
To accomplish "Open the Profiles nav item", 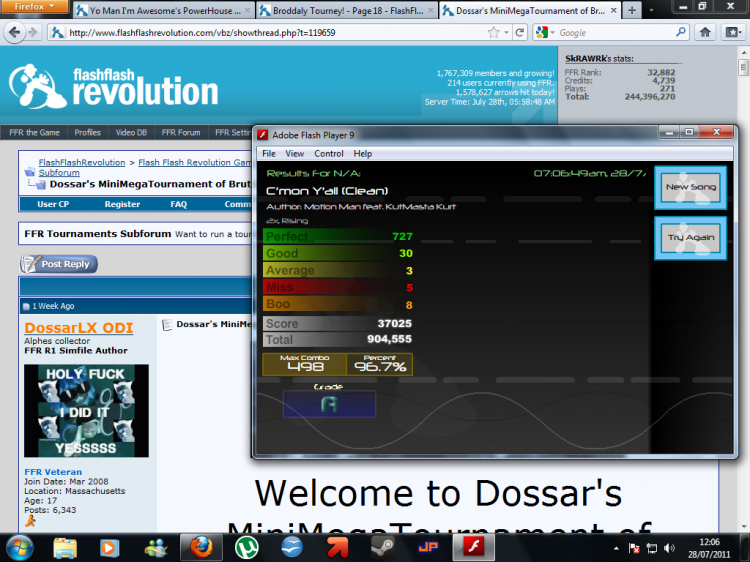I will (88, 132).
